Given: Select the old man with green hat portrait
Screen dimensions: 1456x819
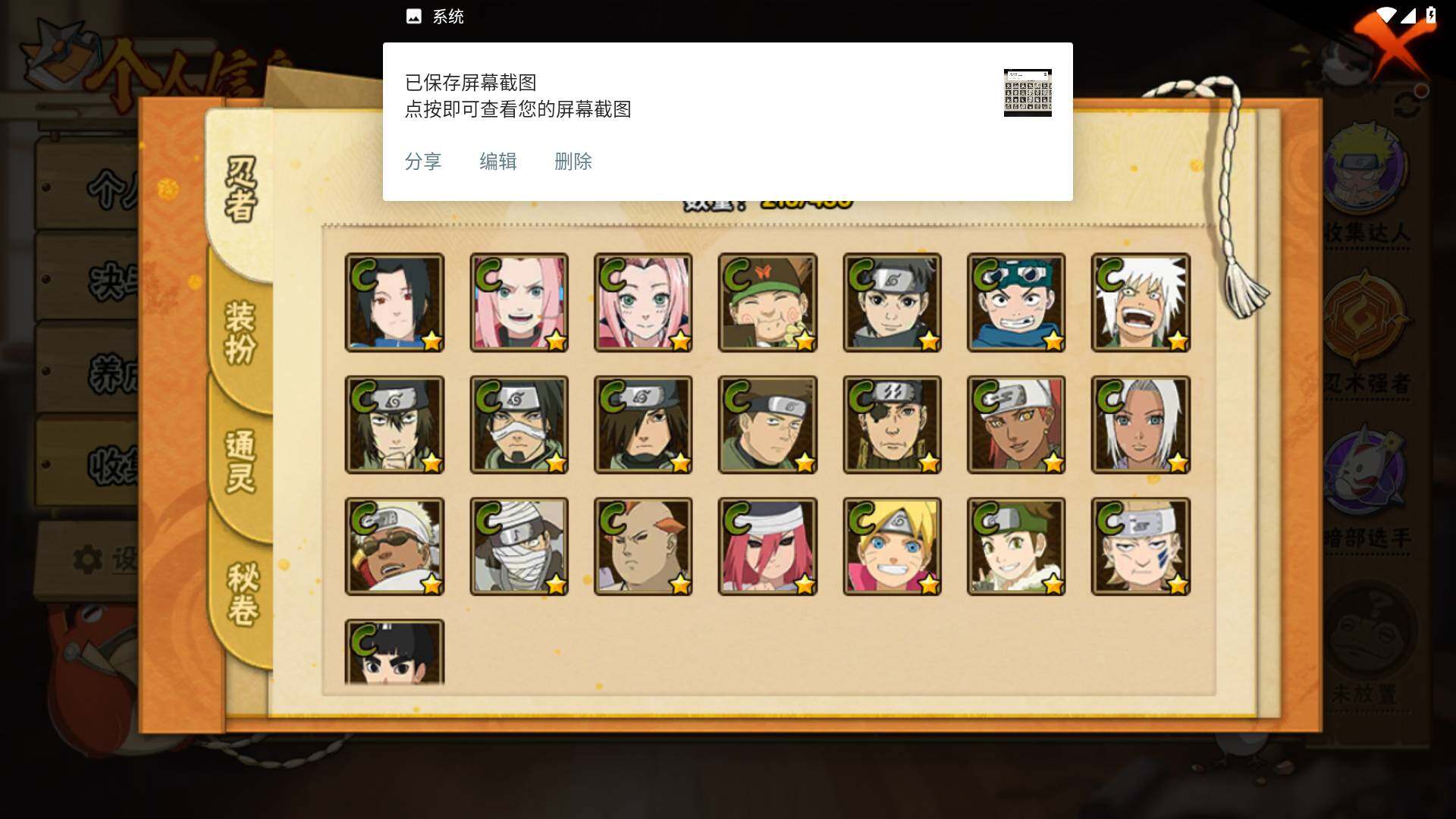Looking at the screenshot, I should click(x=767, y=303).
